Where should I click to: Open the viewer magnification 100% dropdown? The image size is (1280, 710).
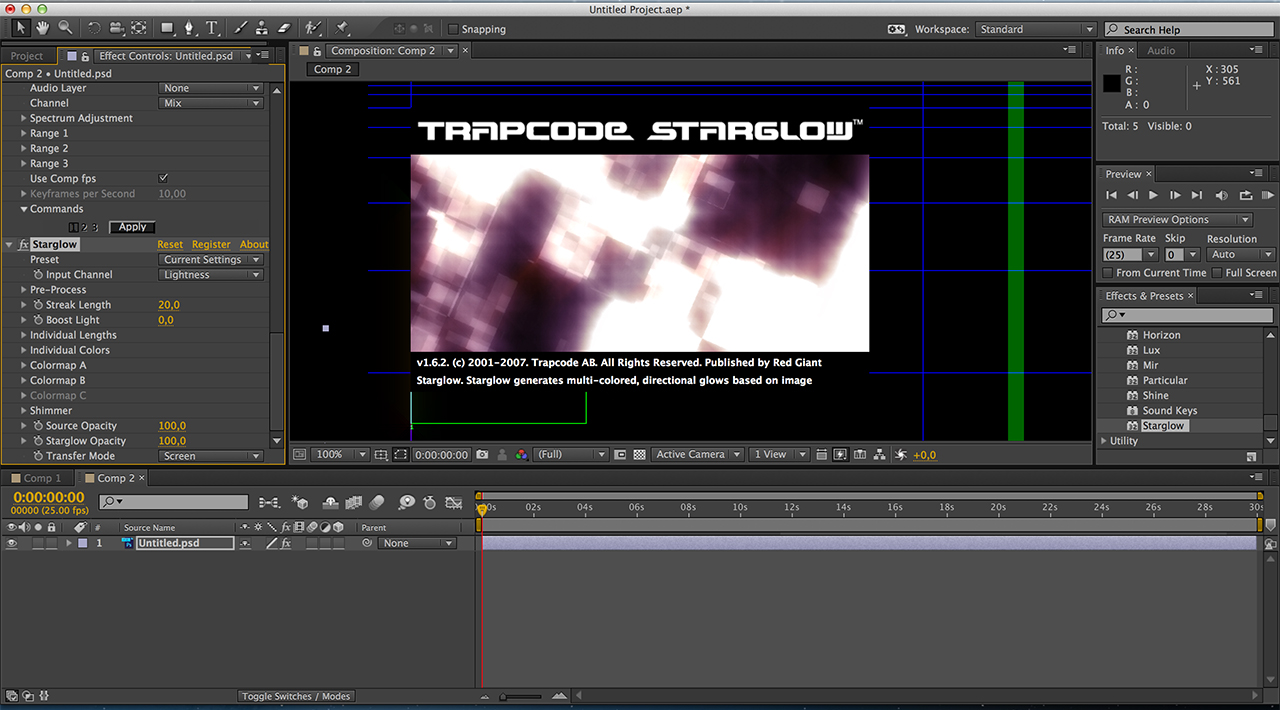coord(340,455)
